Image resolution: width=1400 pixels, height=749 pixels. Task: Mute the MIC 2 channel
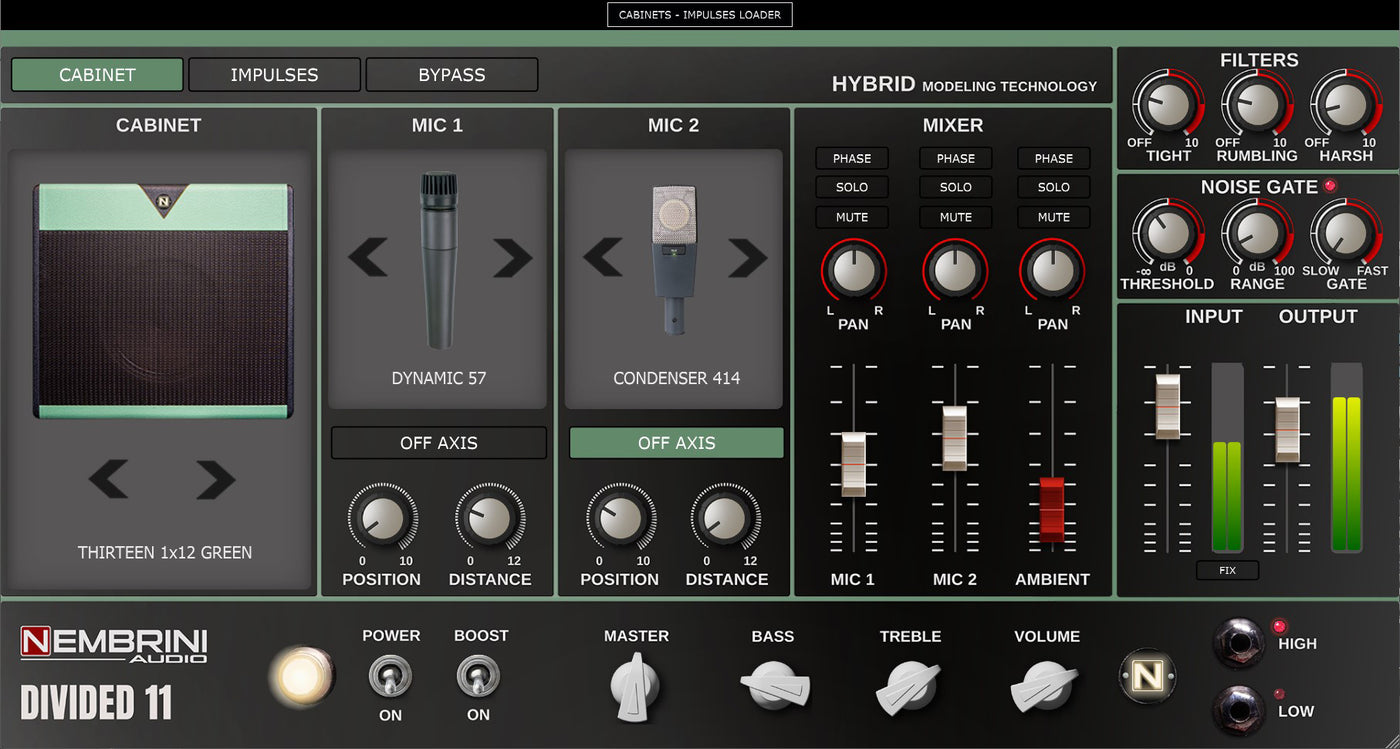955,217
